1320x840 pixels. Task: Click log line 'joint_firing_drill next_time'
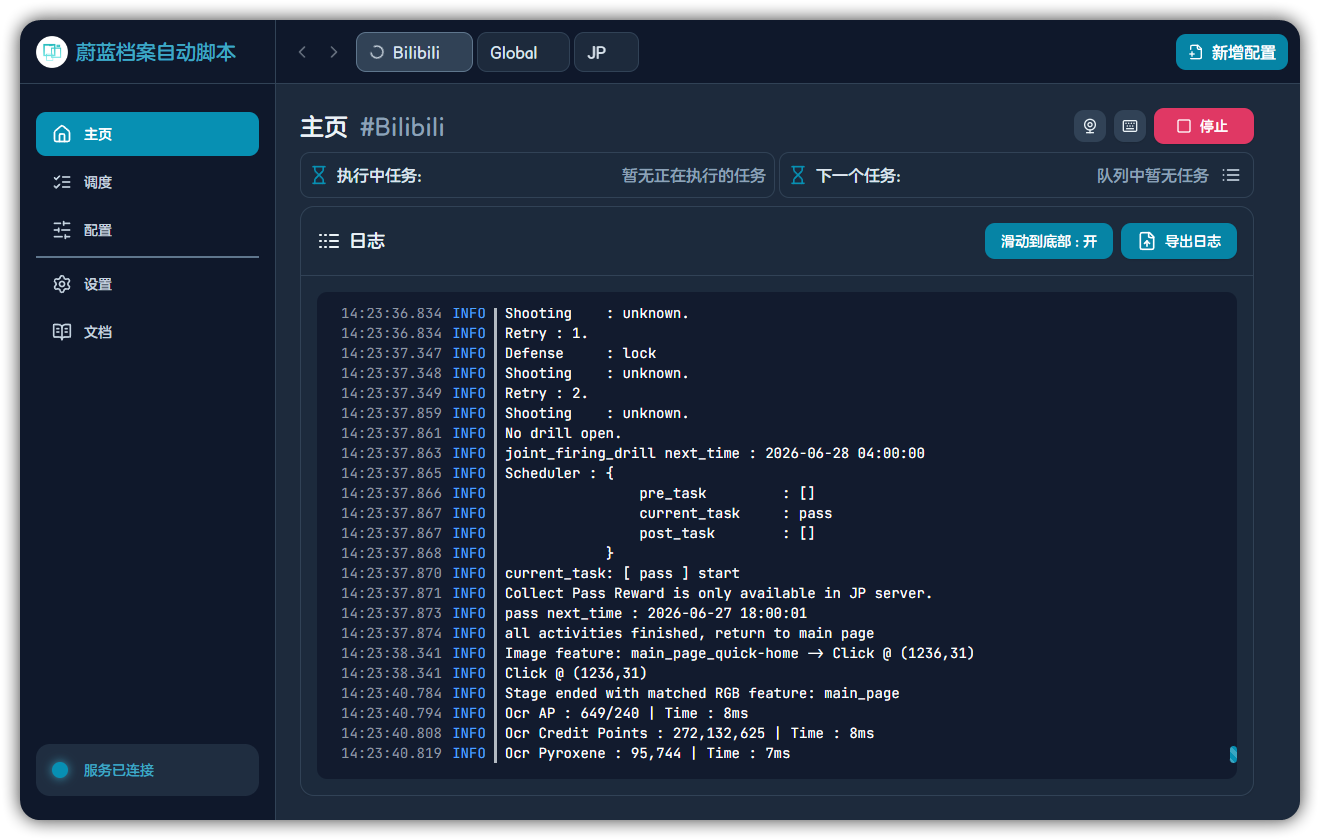[714, 453]
